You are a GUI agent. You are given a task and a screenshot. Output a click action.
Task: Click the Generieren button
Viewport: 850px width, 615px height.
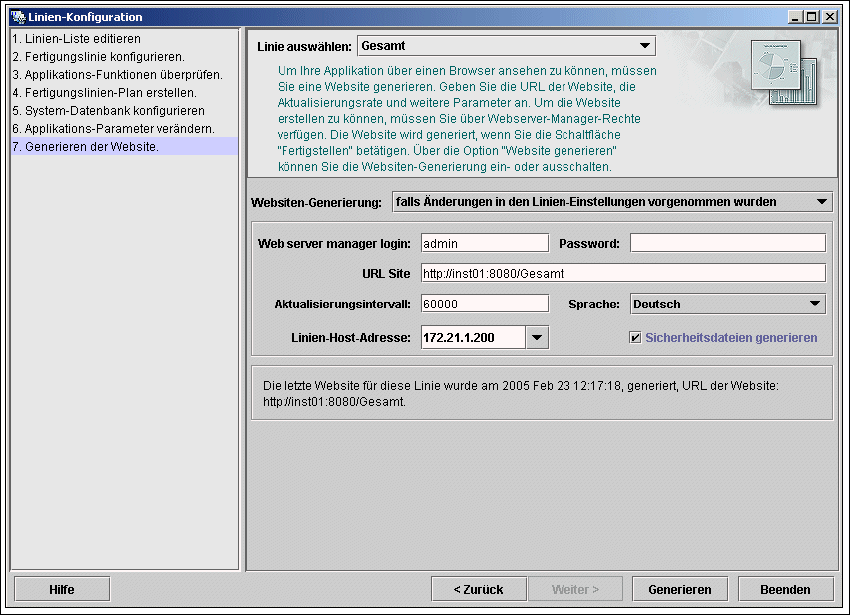pos(680,590)
